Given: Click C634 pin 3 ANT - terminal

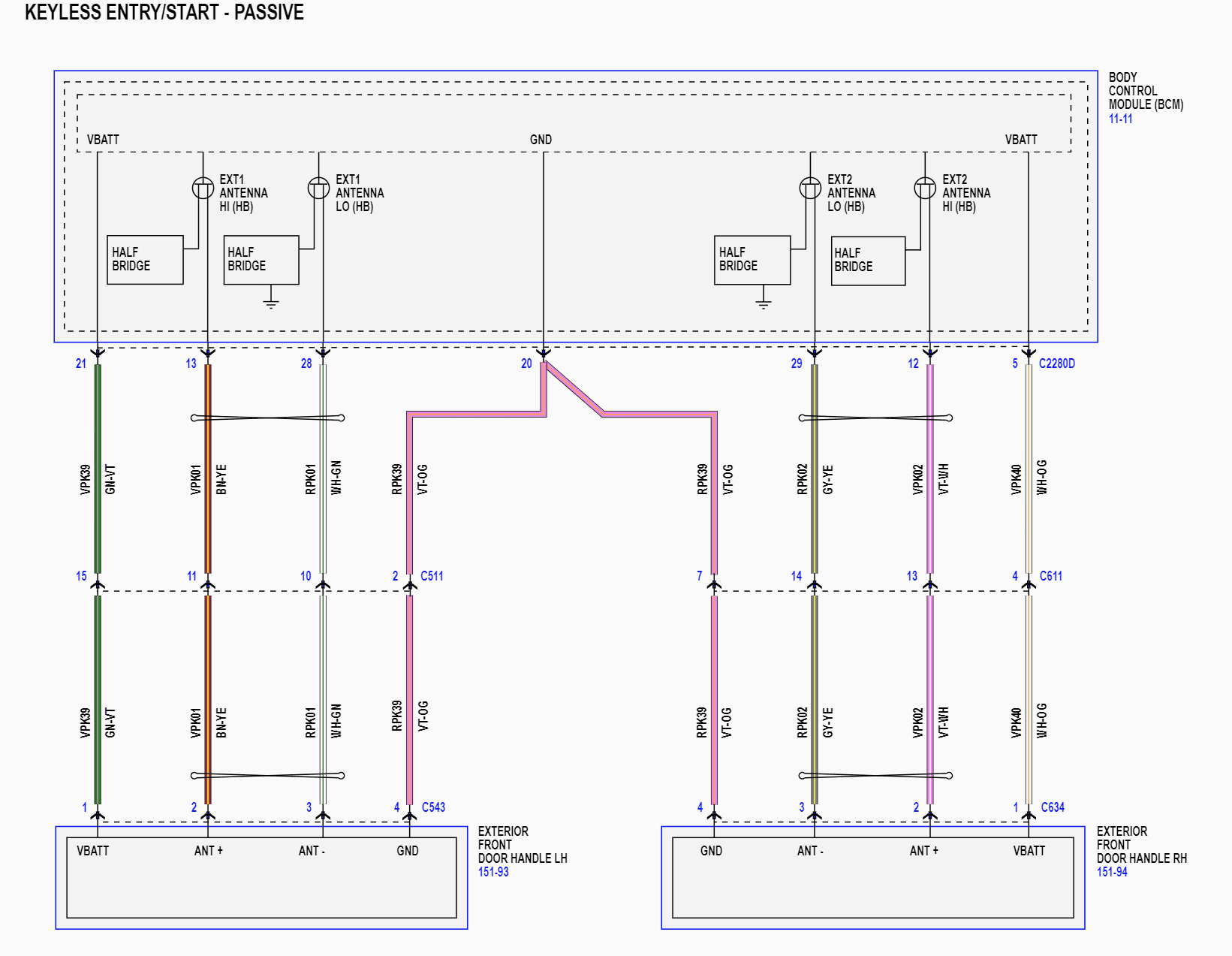Looking at the screenshot, I should (x=815, y=815).
